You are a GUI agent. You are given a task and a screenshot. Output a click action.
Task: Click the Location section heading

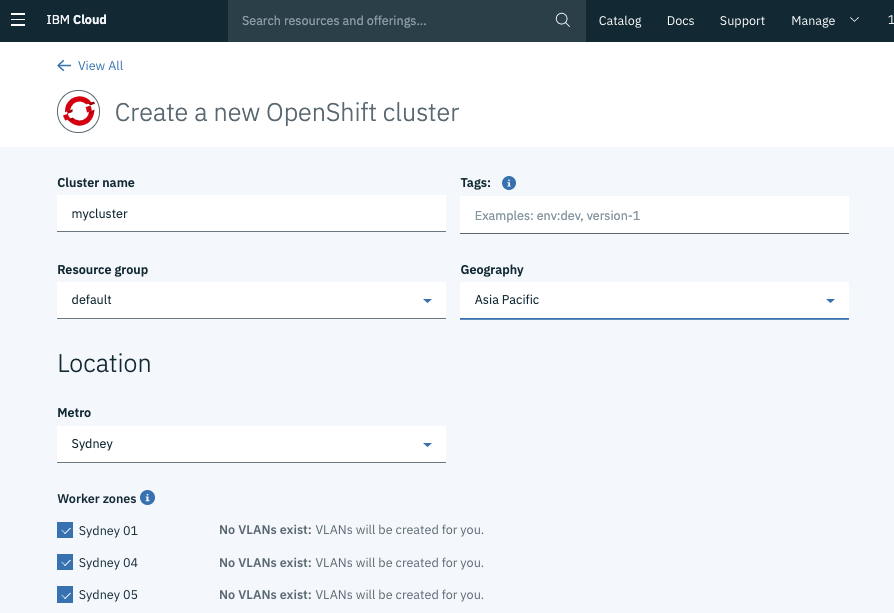click(x=104, y=364)
